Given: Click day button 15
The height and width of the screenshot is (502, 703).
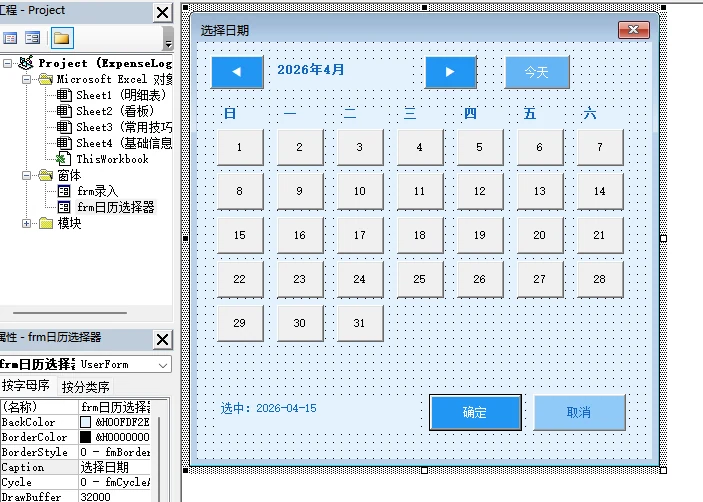Looking at the screenshot, I should [240, 235].
